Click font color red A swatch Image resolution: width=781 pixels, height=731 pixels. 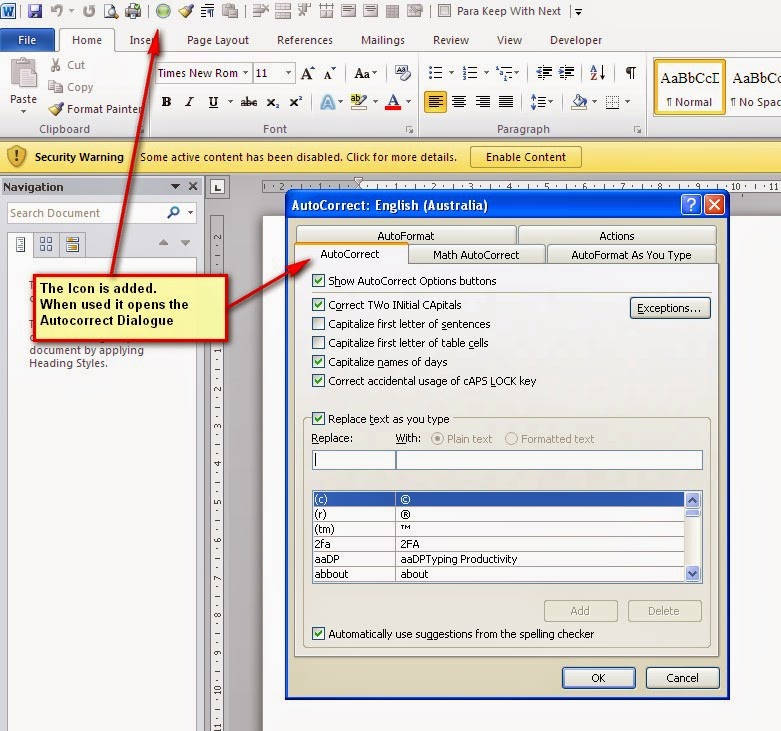(x=393, y=102)
